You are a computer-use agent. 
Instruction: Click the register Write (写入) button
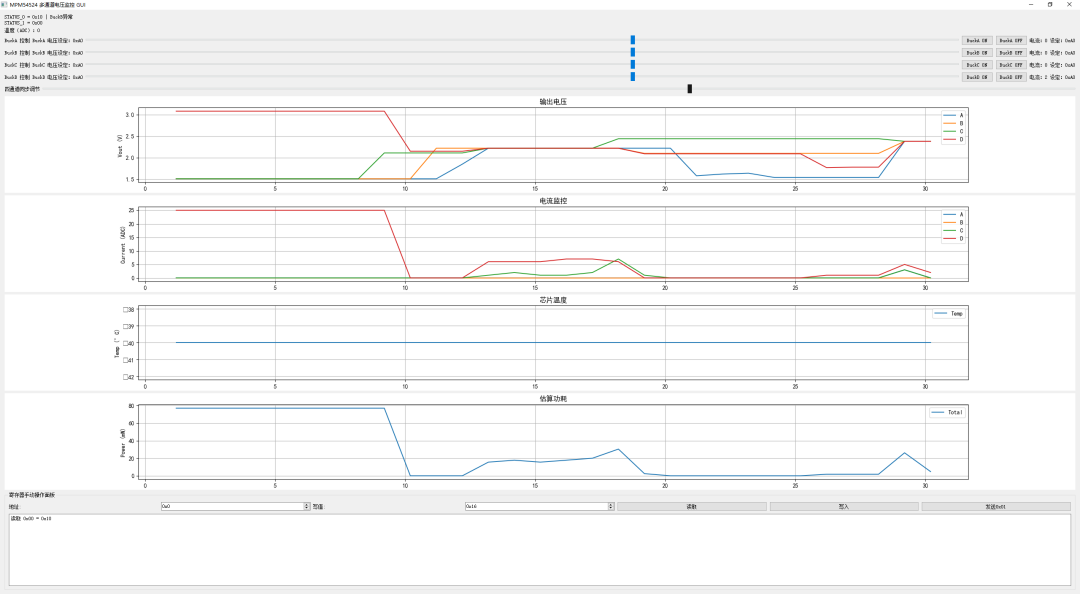844,506
